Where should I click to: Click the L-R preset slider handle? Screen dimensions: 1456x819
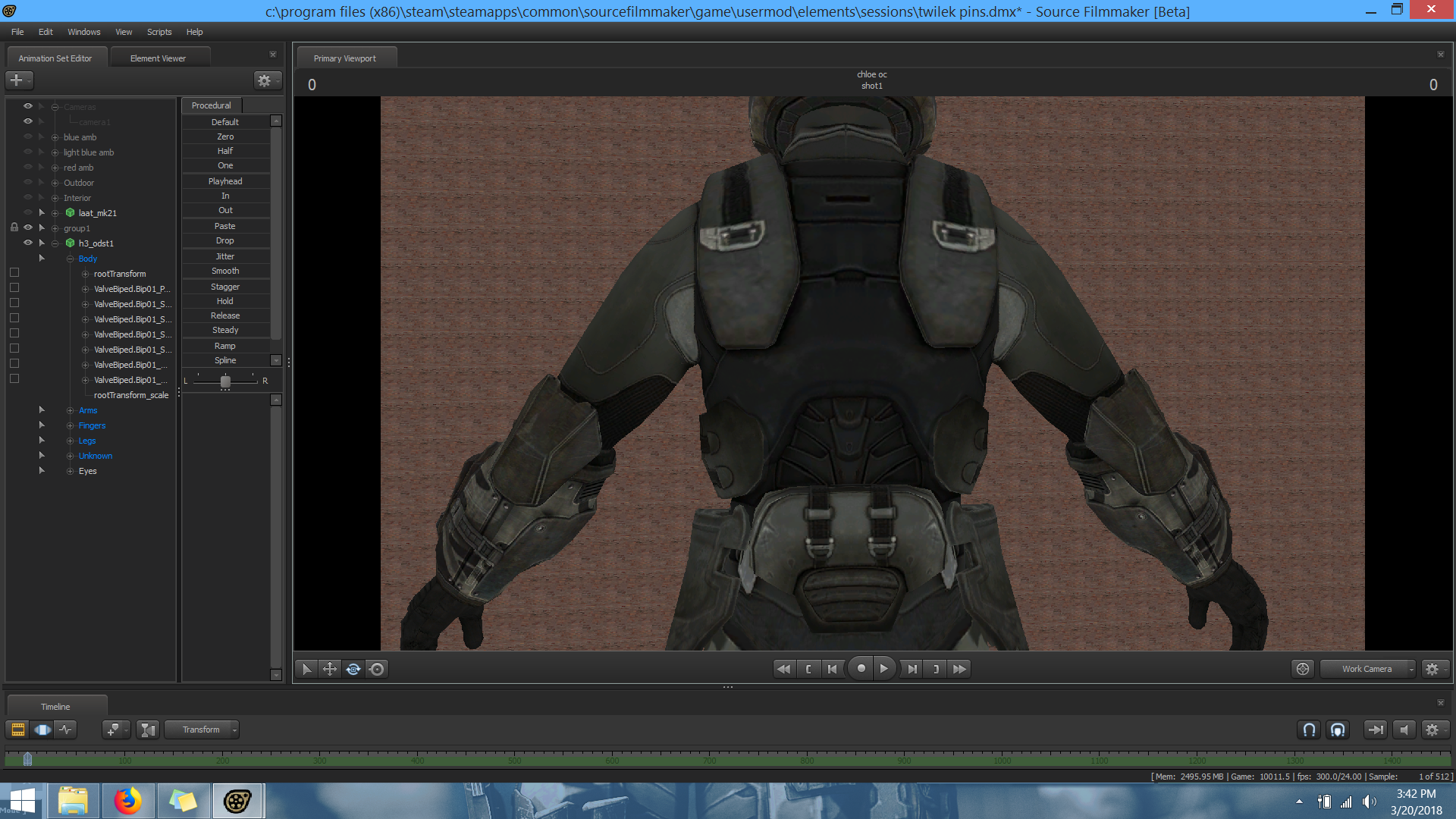click(225, 381)
